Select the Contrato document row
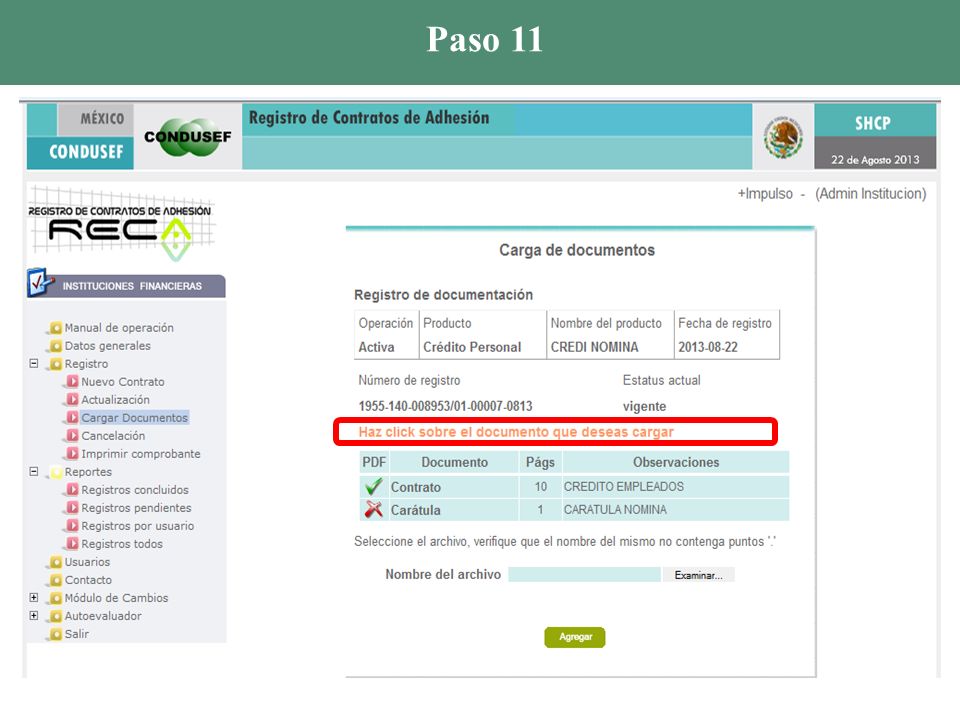Image resolution: width=960 pixels, height=720 pixels. tap(574, 487)
